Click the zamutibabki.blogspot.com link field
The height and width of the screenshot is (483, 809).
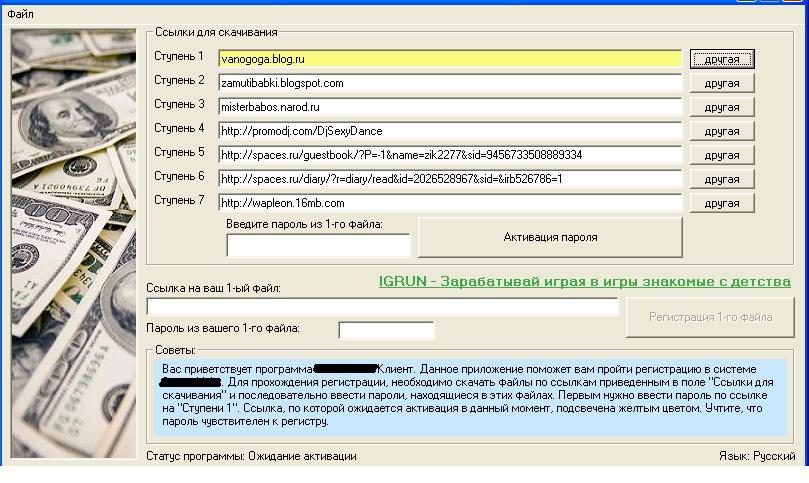450,83
